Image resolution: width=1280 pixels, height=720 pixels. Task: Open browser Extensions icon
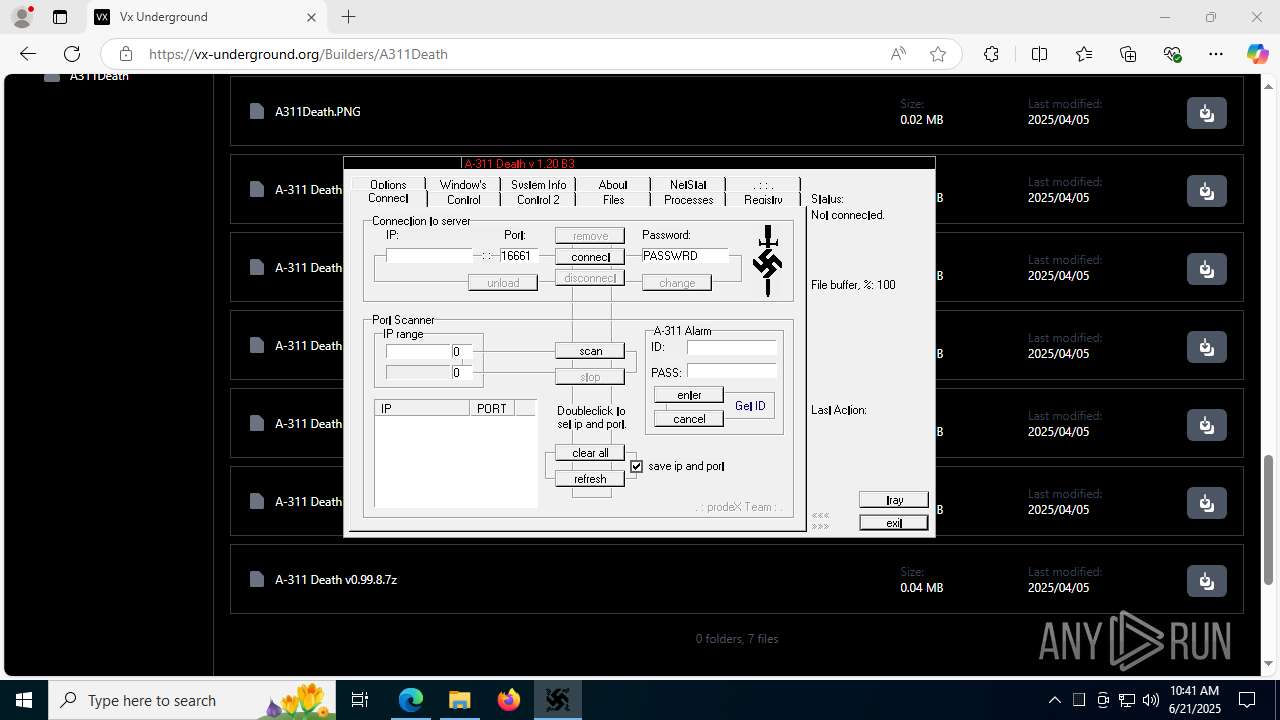[991, 54]
